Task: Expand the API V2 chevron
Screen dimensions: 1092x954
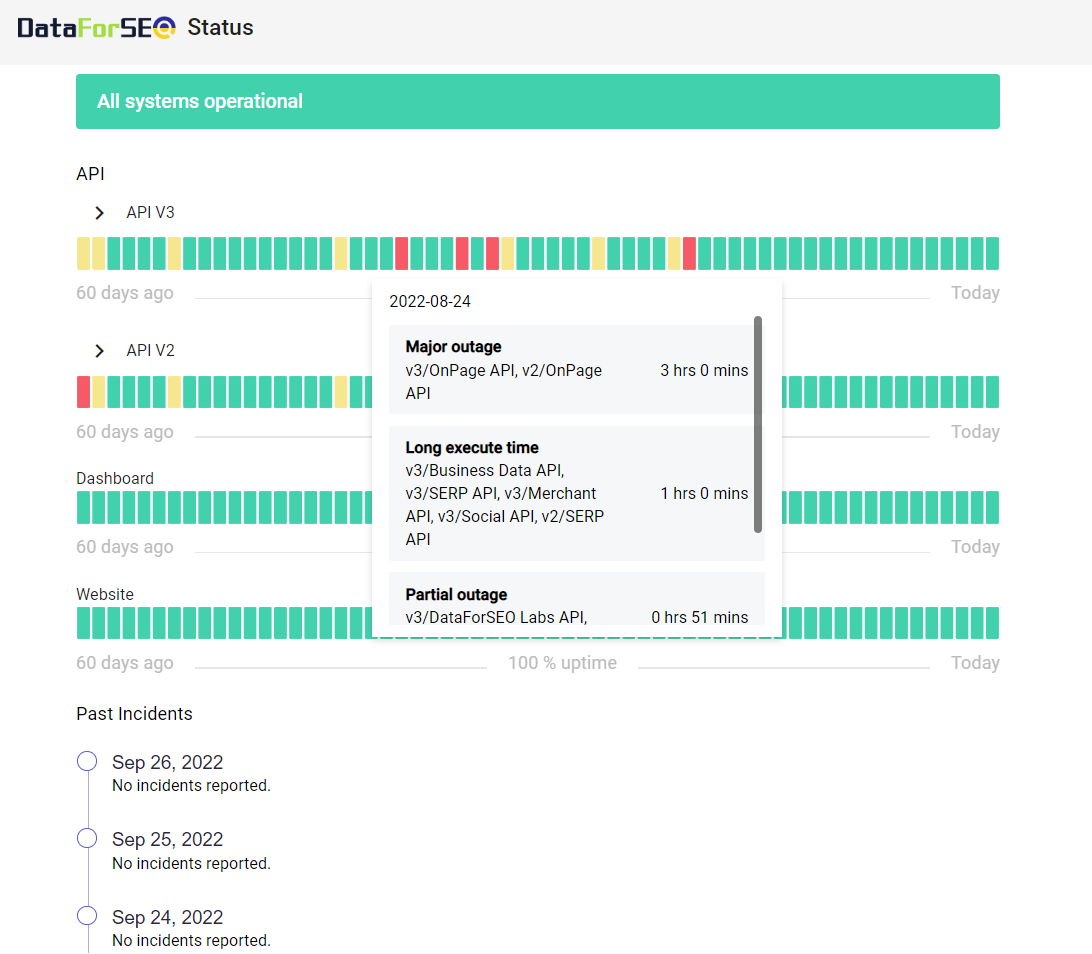Action: coord(100,351)
